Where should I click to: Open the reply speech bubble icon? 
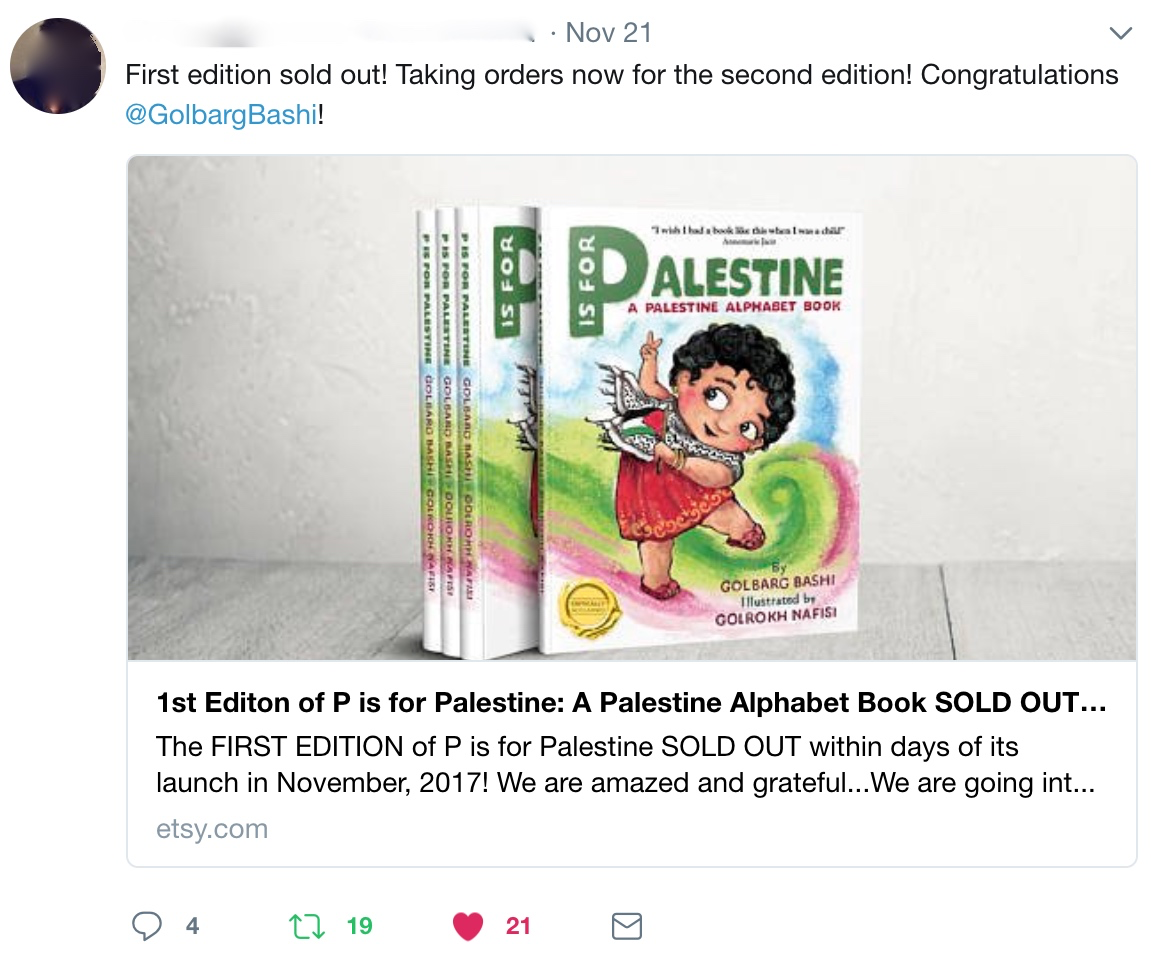(x=148, y=926)
